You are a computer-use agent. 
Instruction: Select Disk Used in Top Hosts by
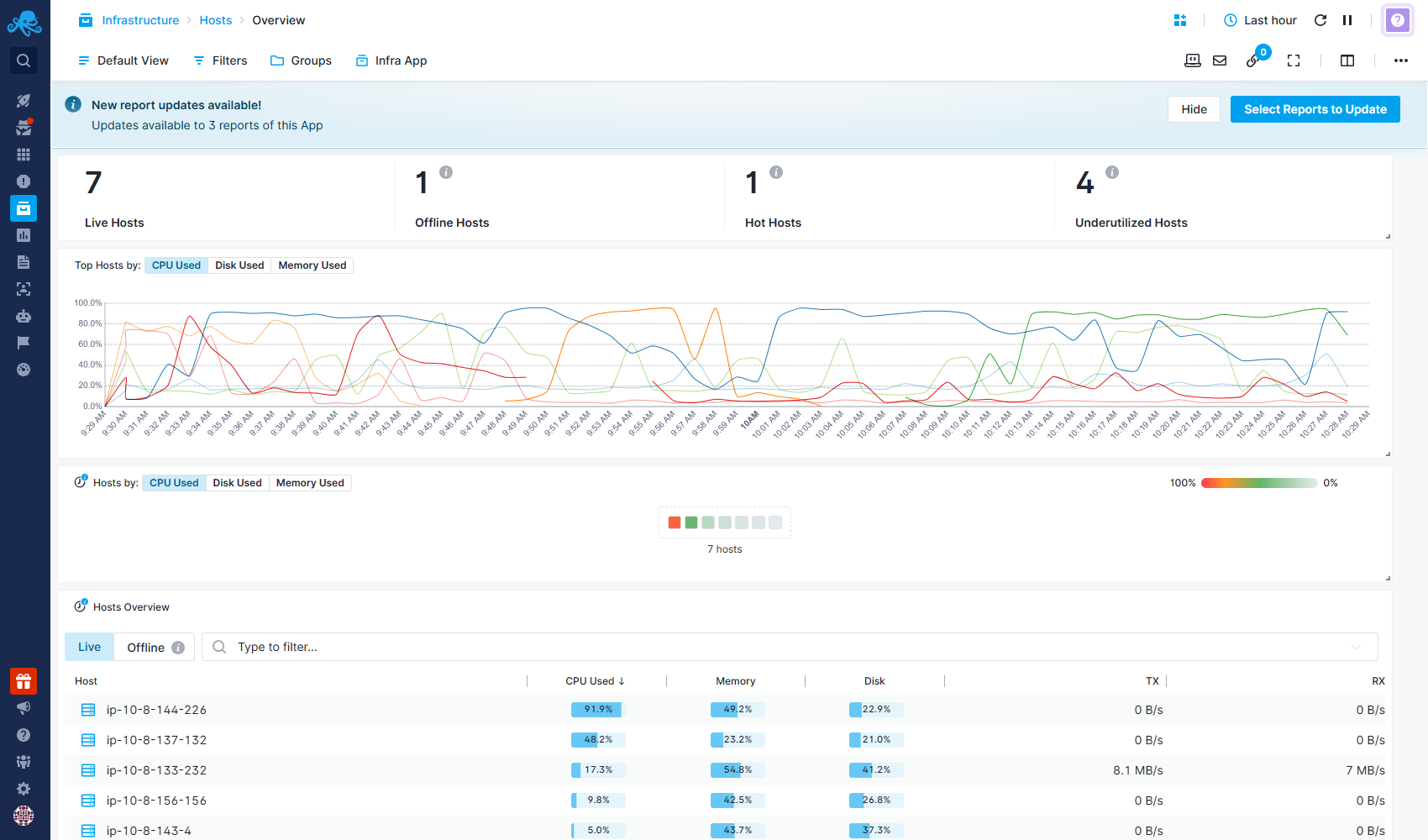pyautogui.click(x=239, y=265)
